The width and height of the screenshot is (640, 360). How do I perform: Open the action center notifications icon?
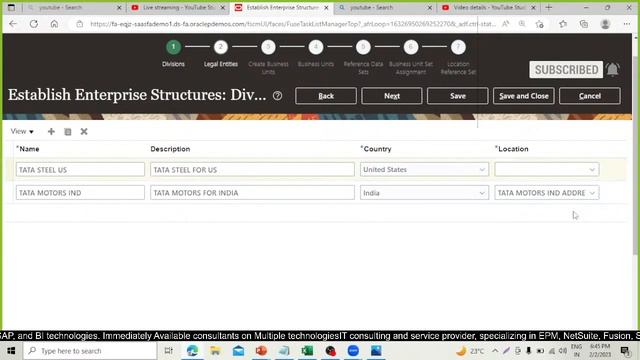pyautogui.click(x=625, y=351)
